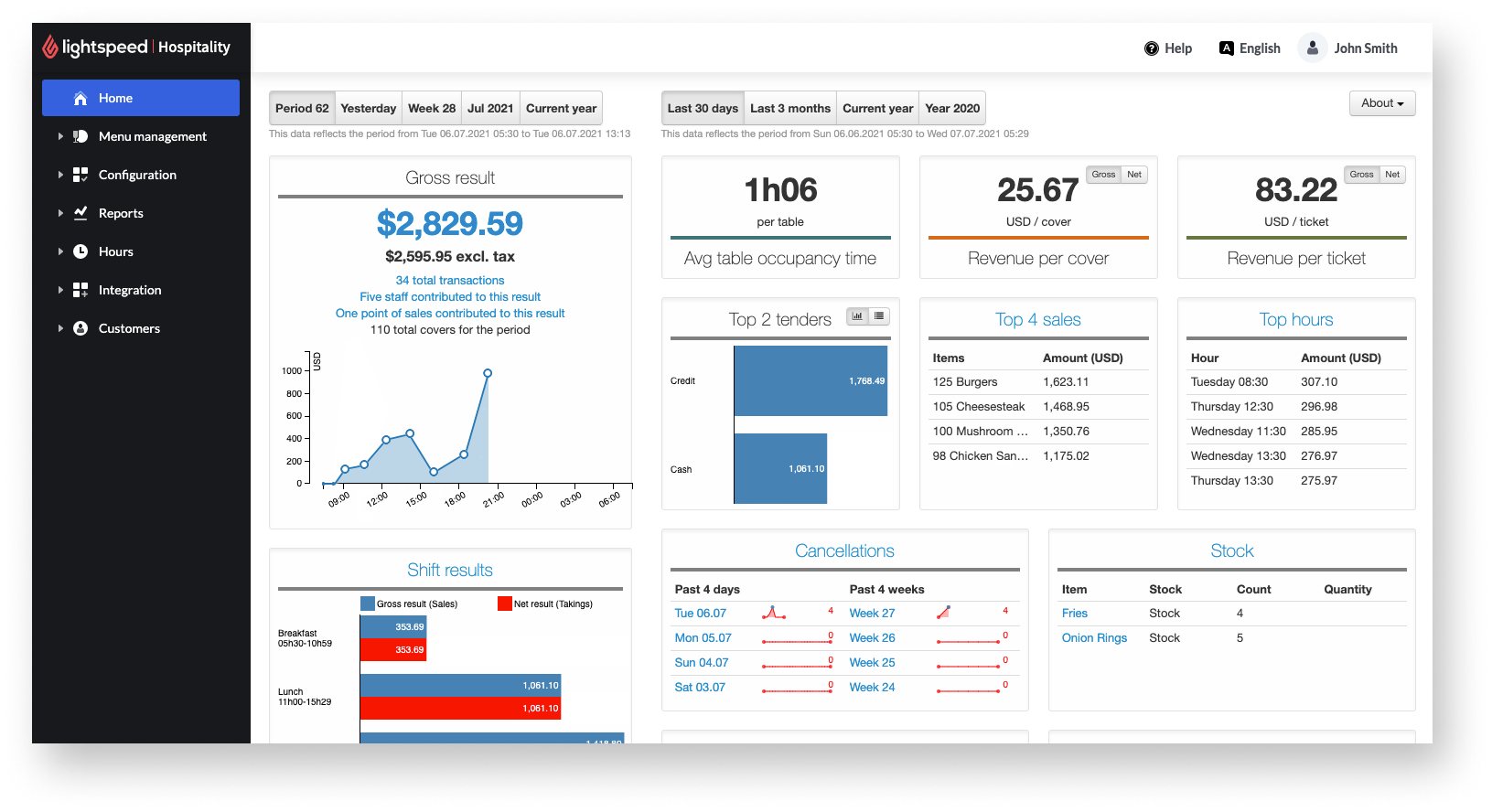Open Tue 06.07 cancellations link

(701, 614)
